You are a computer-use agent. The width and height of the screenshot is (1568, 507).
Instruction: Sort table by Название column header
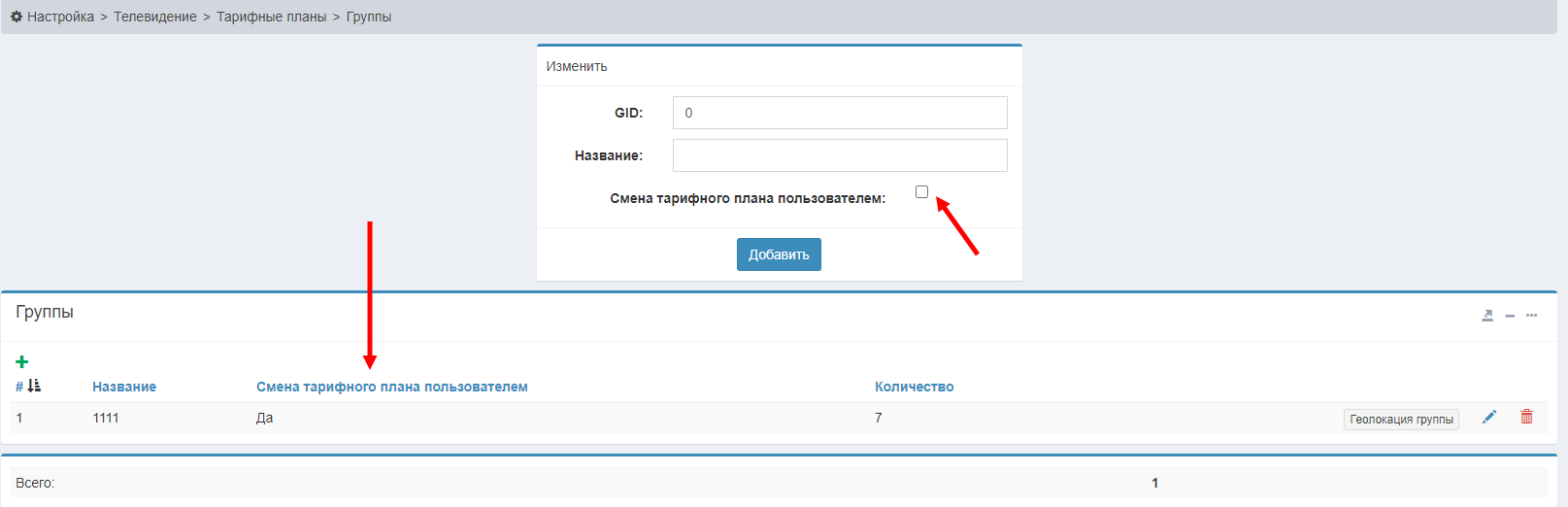(124, 387)
